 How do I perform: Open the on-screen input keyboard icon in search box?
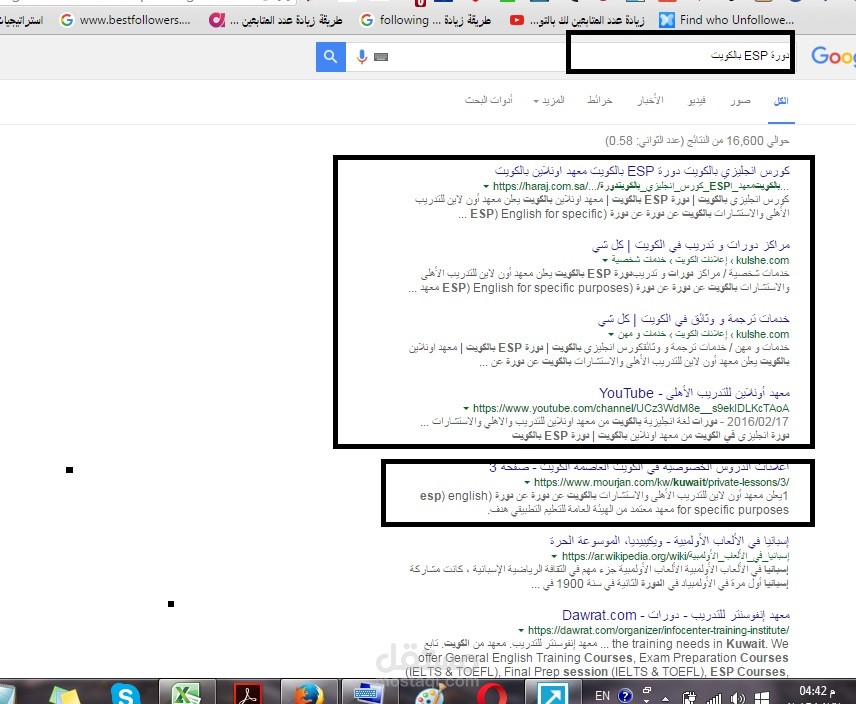[381, 57]
